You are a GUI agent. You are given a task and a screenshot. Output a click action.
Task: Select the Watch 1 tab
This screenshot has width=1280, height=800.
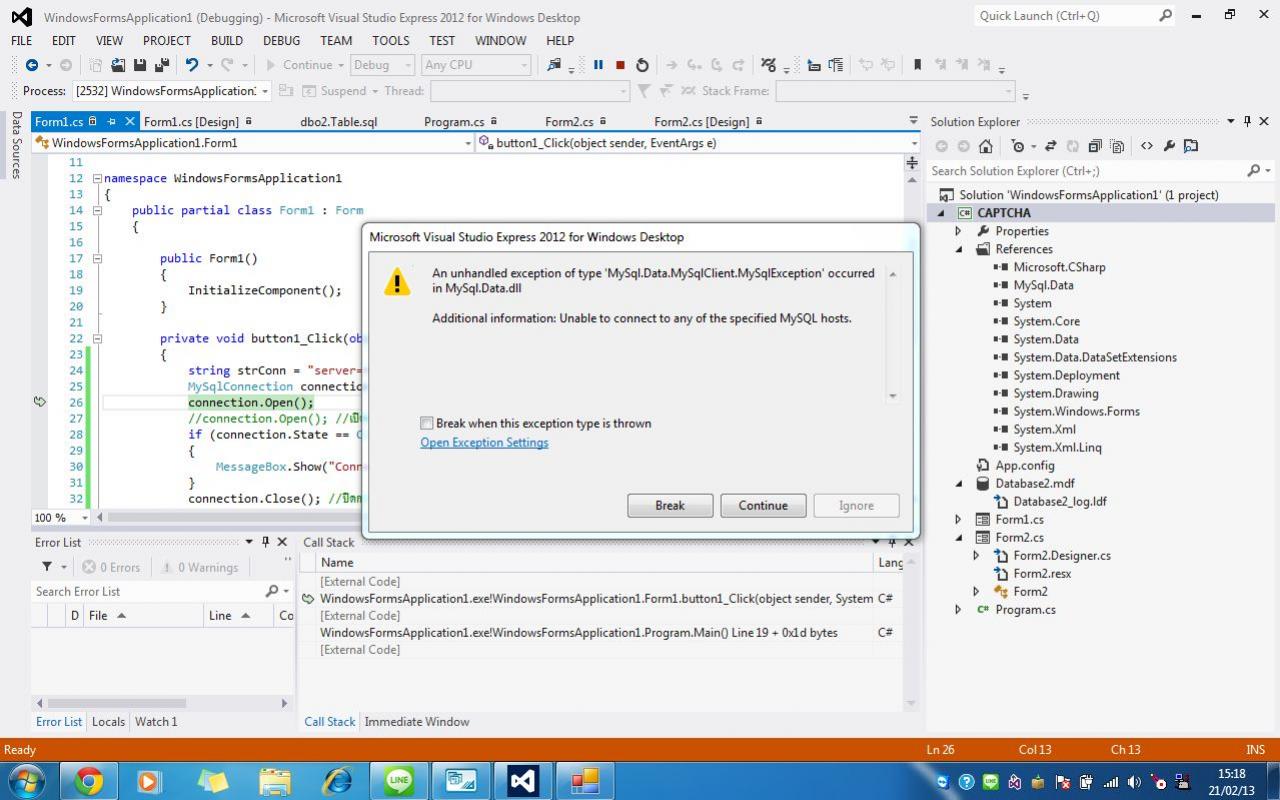pos(156,721)
